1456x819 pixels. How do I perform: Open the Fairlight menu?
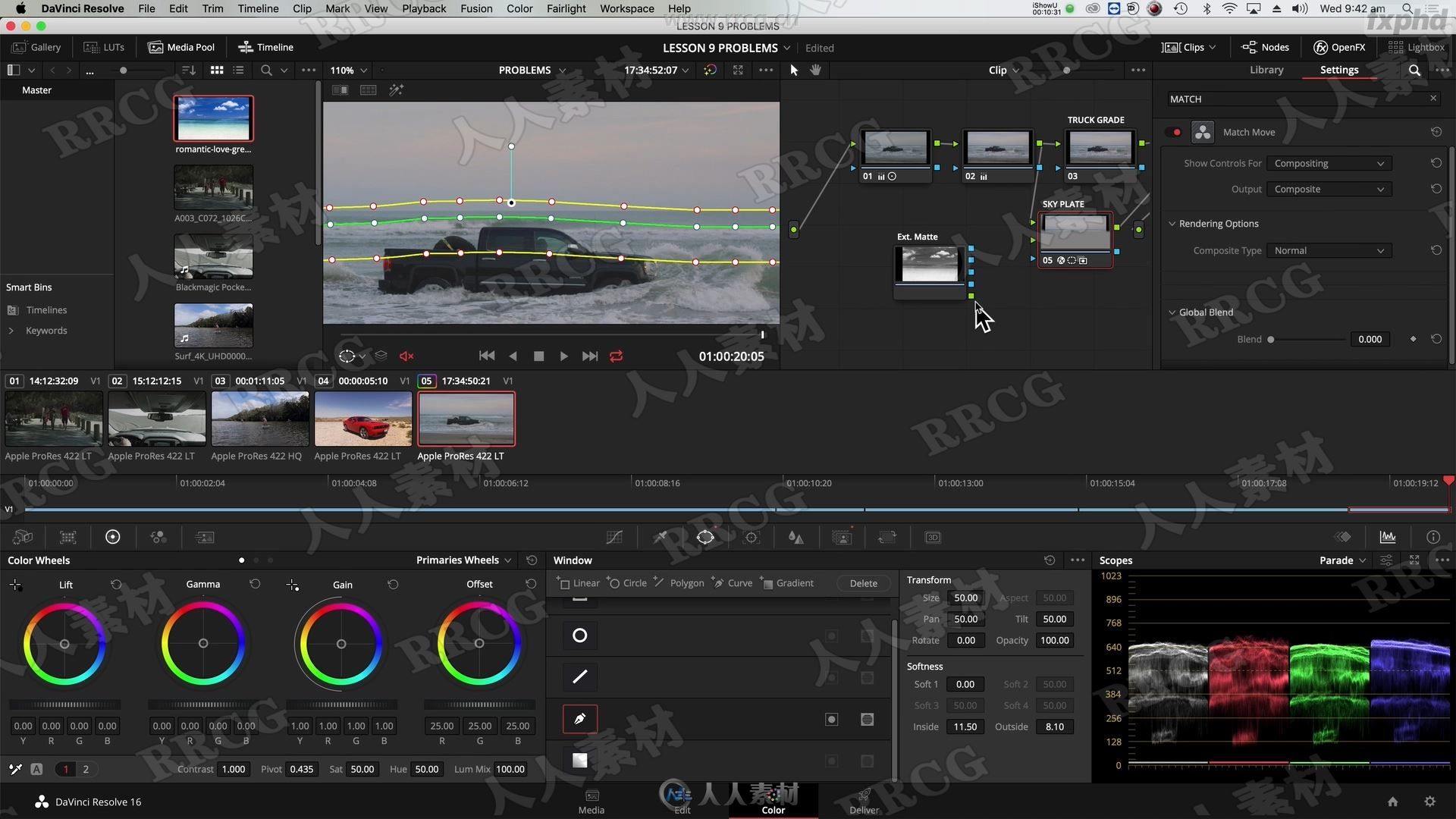point(566,8)
